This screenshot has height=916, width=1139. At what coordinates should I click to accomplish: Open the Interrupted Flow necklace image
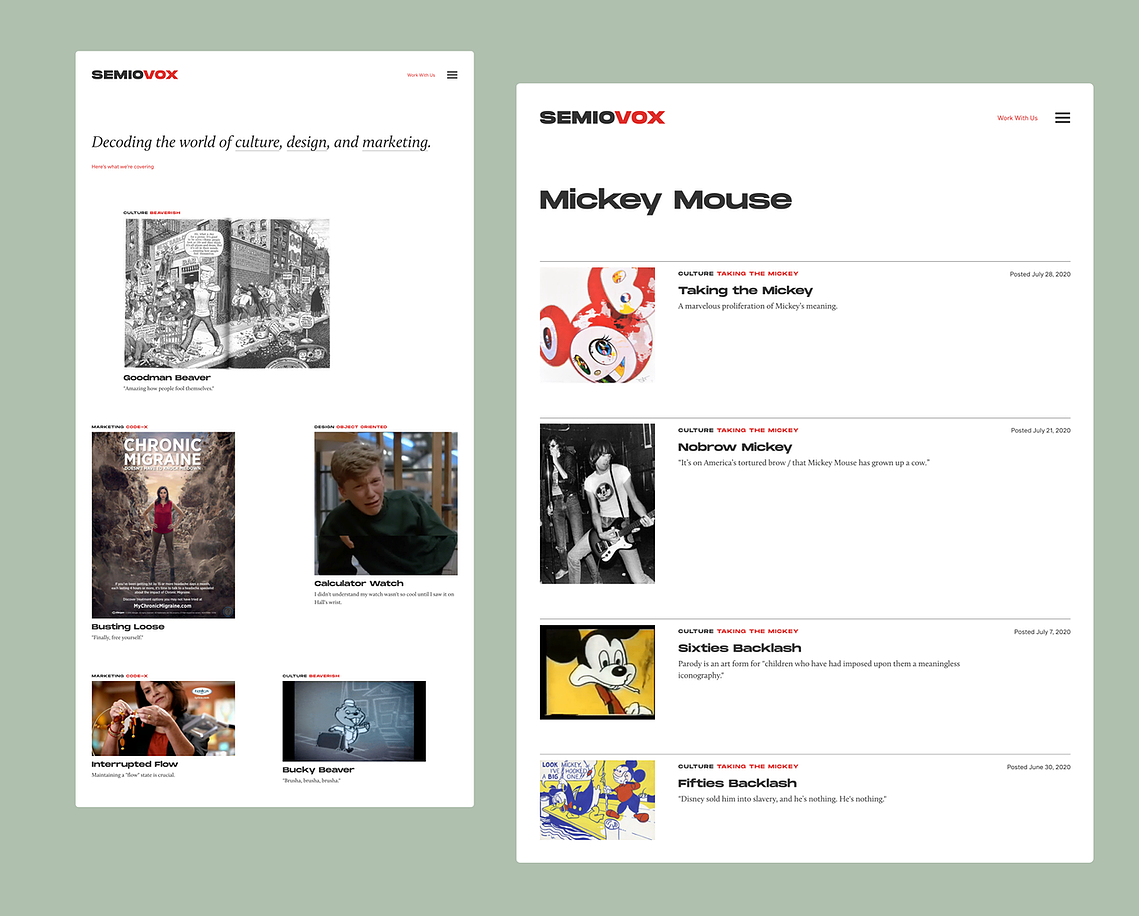(163, 718)
